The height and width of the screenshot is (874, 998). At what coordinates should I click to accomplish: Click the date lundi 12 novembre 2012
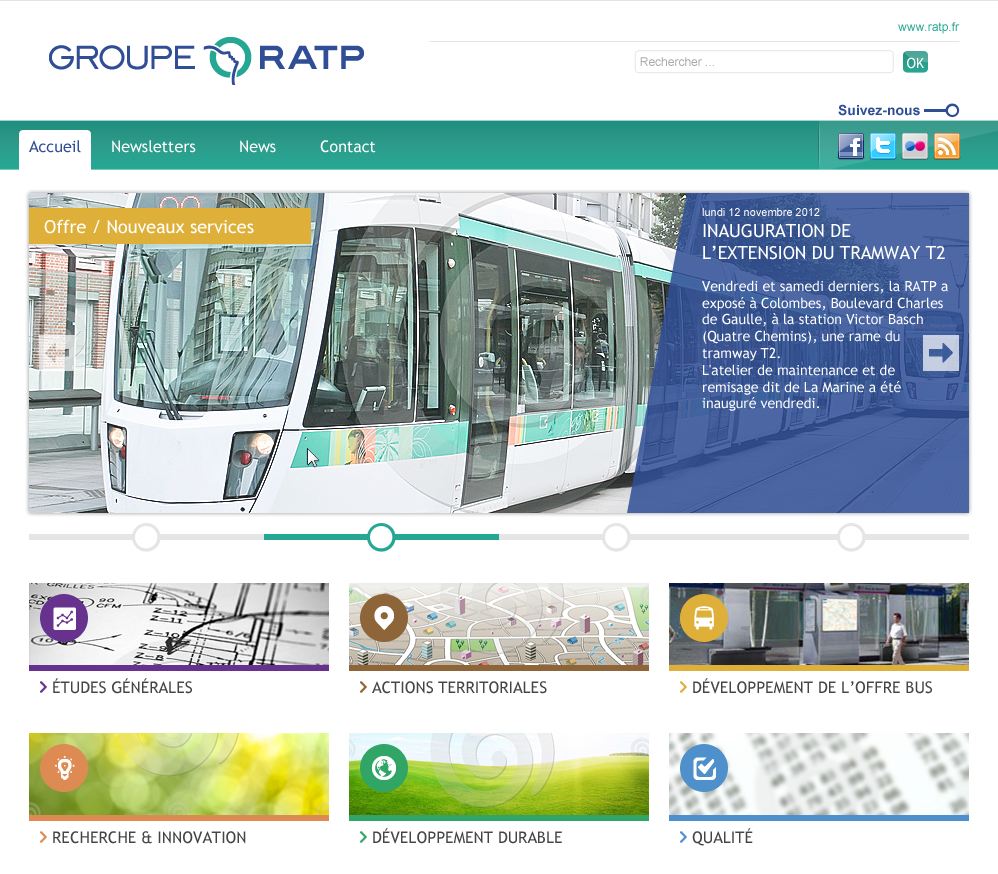[761, 212]
